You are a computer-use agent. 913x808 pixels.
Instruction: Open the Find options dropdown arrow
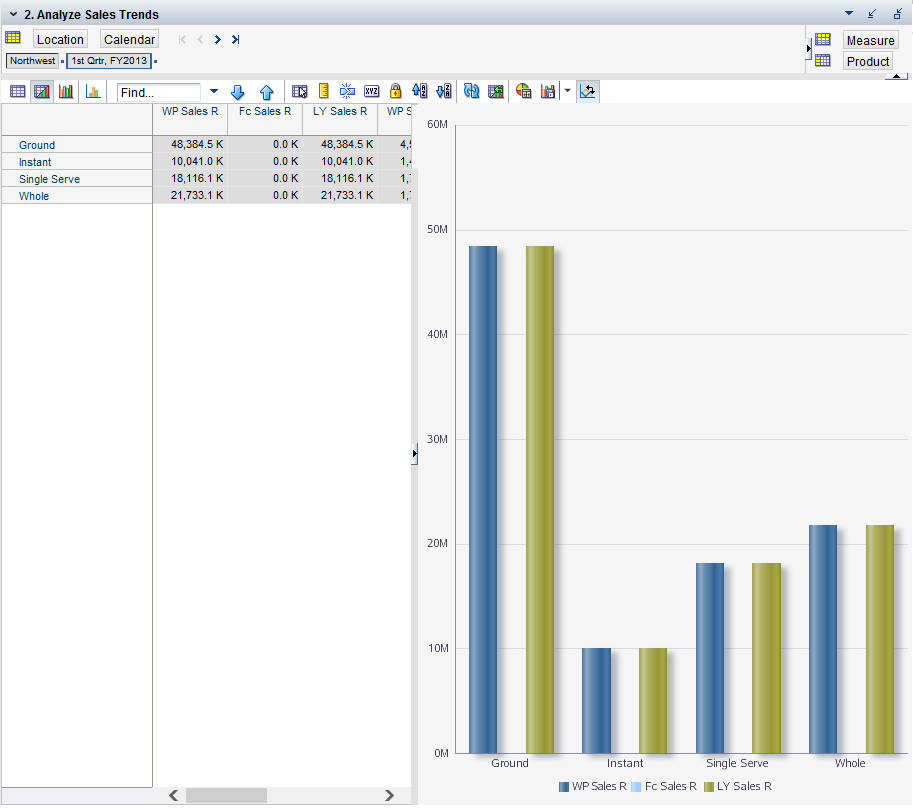tap(214, 91)
